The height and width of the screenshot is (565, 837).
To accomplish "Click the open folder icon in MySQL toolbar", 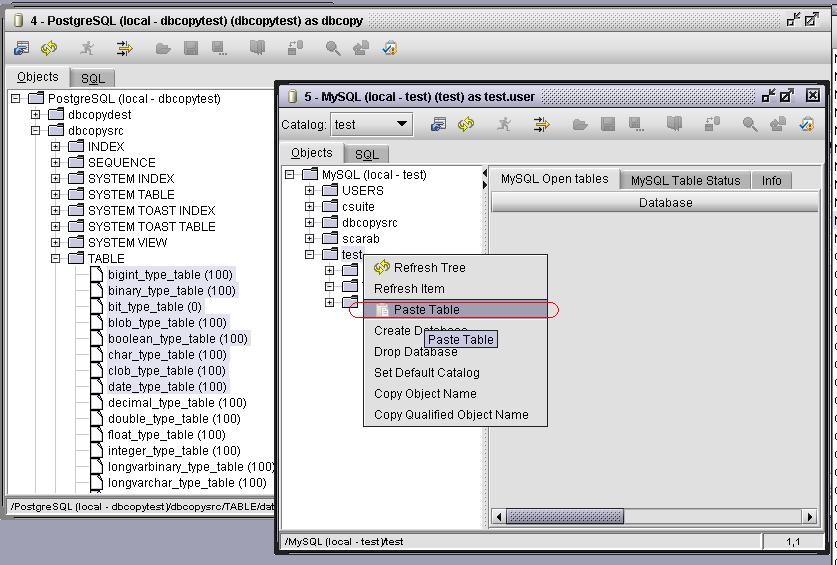I will point(579,124).
